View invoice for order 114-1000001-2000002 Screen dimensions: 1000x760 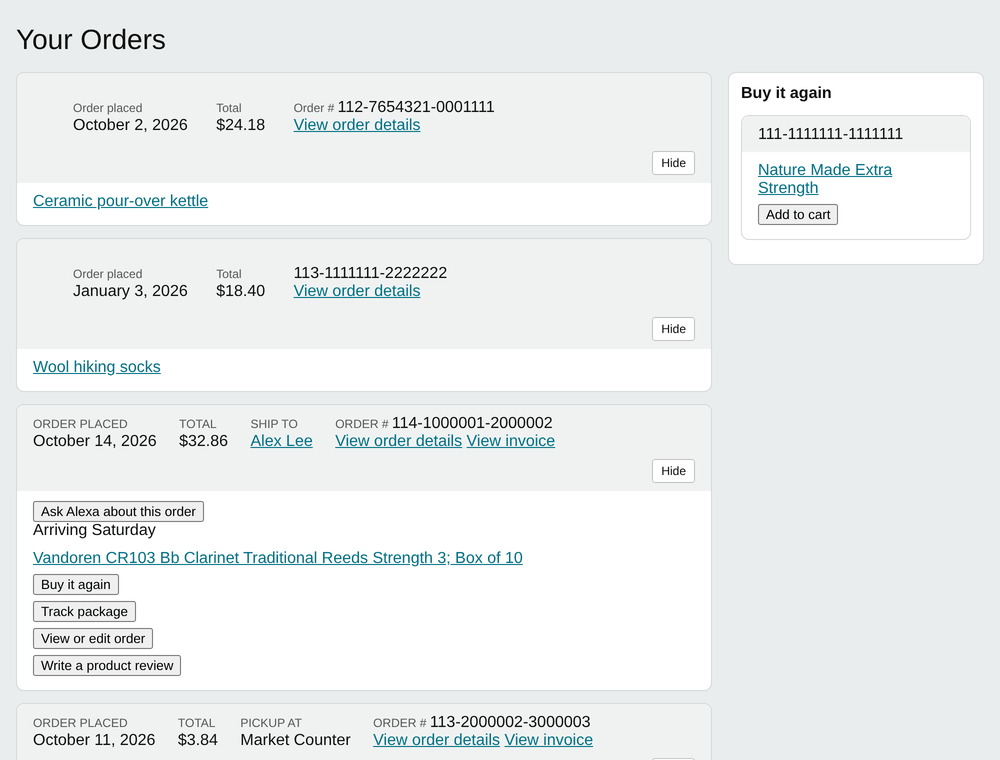(x=510, y=441)
